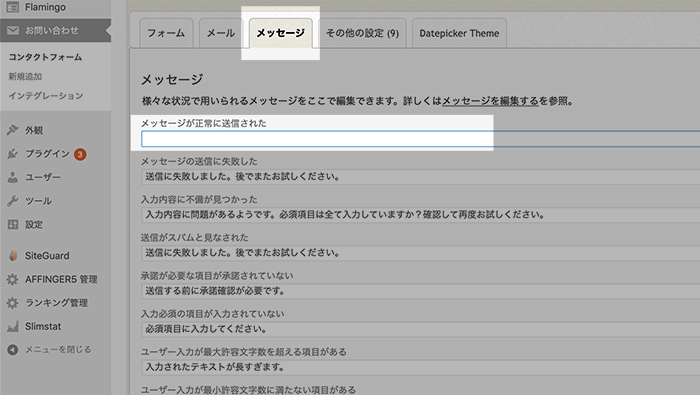
Task: Switch to Datepicker Theme tab
Action: click(x=459, y=33)
